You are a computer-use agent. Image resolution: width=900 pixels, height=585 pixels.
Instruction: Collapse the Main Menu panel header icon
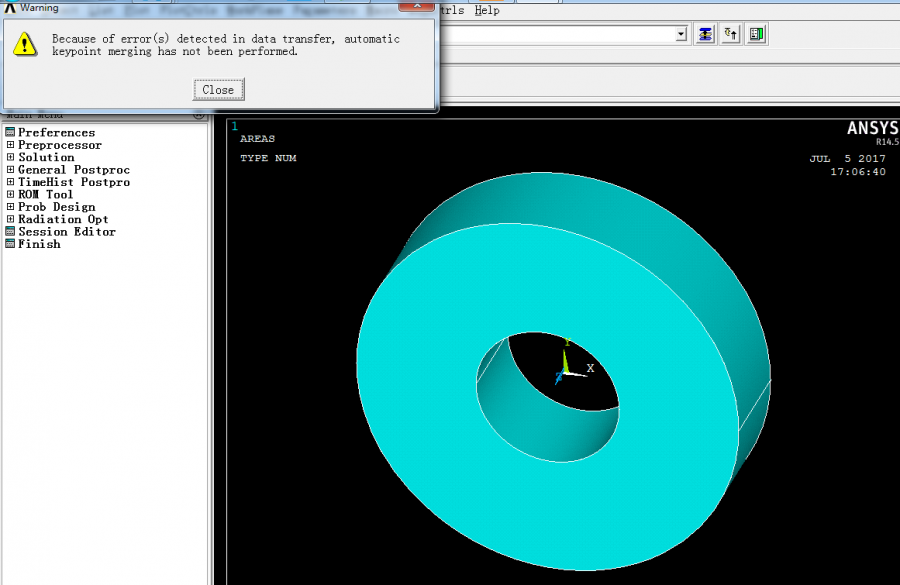198,115
